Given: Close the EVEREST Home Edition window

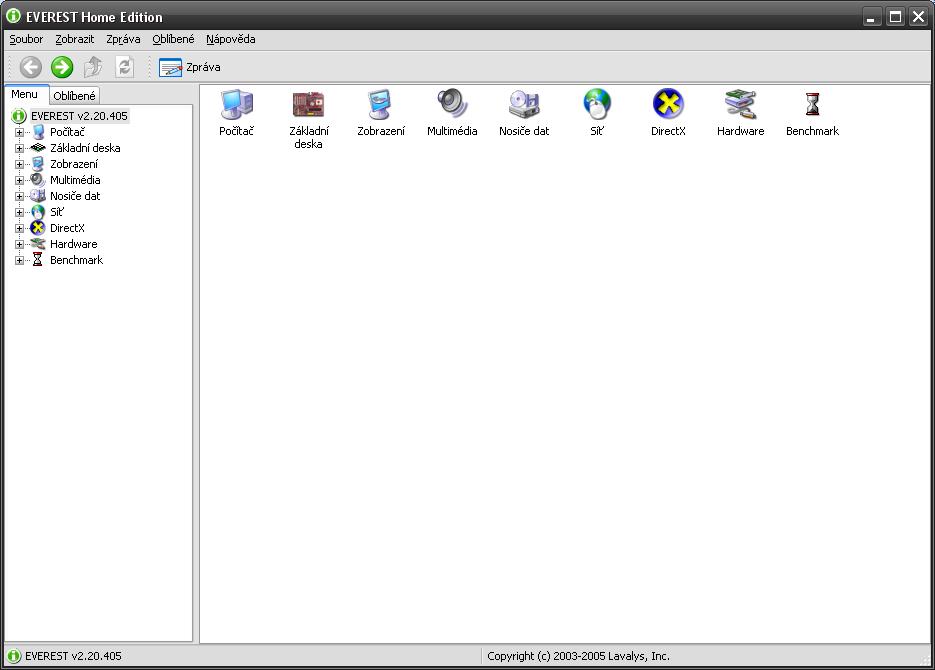Looking at the screenshot, I should pyautogui.click(x=918, y=17).
